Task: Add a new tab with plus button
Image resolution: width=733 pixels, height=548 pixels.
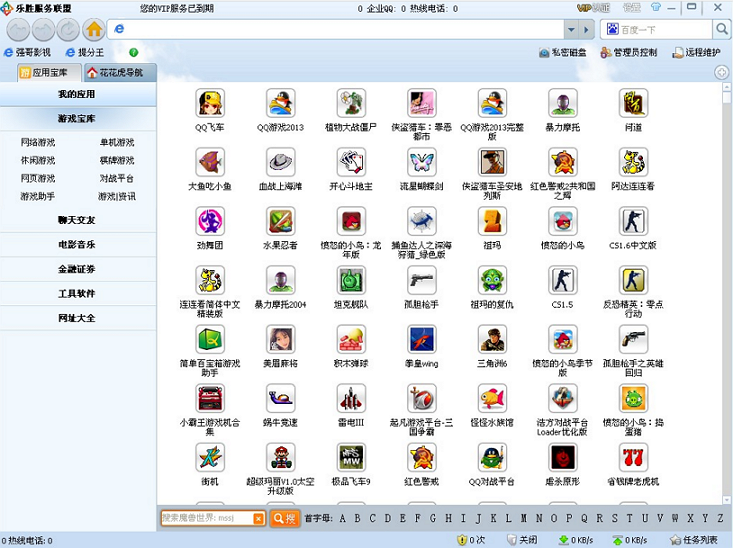Action: pyautogui.click(x=721, y=72)
